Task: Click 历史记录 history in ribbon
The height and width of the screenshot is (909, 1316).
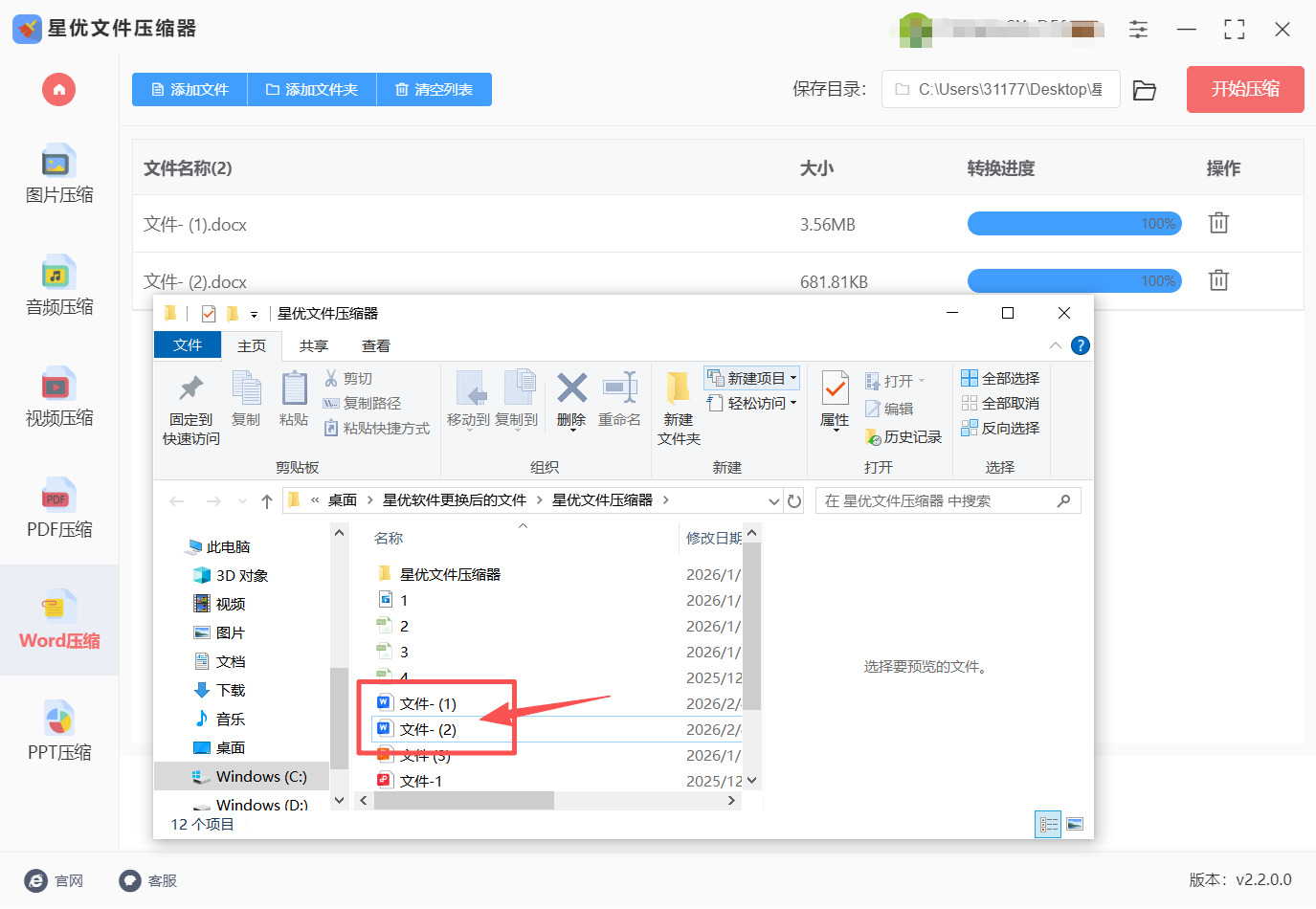Action: click(903, 437)
